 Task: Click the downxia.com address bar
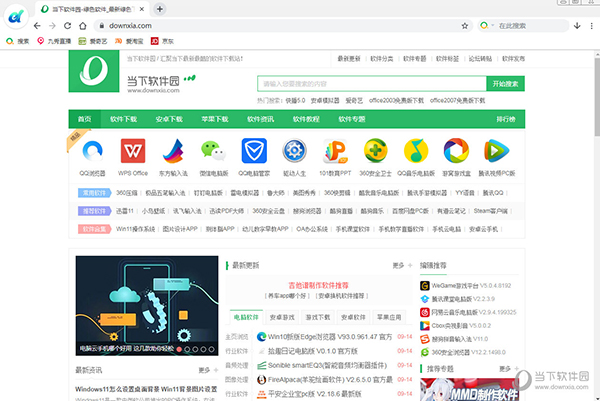point(281,26)
